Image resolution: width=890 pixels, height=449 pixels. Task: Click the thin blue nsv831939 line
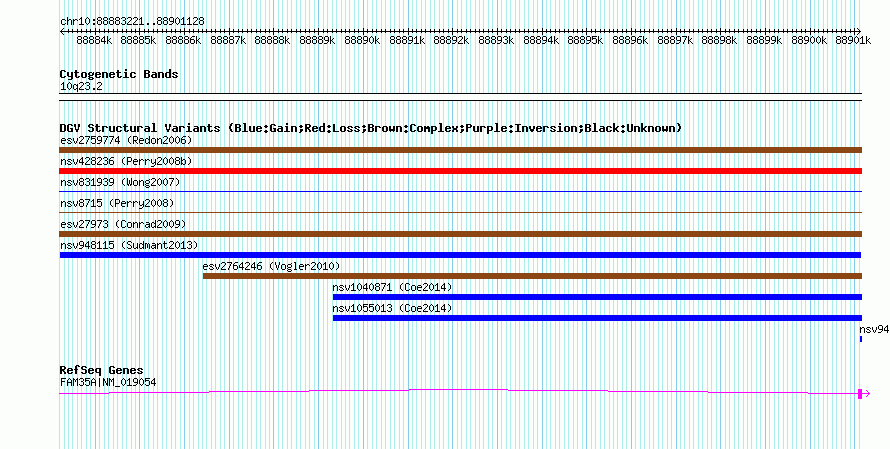tap(461, 192)
